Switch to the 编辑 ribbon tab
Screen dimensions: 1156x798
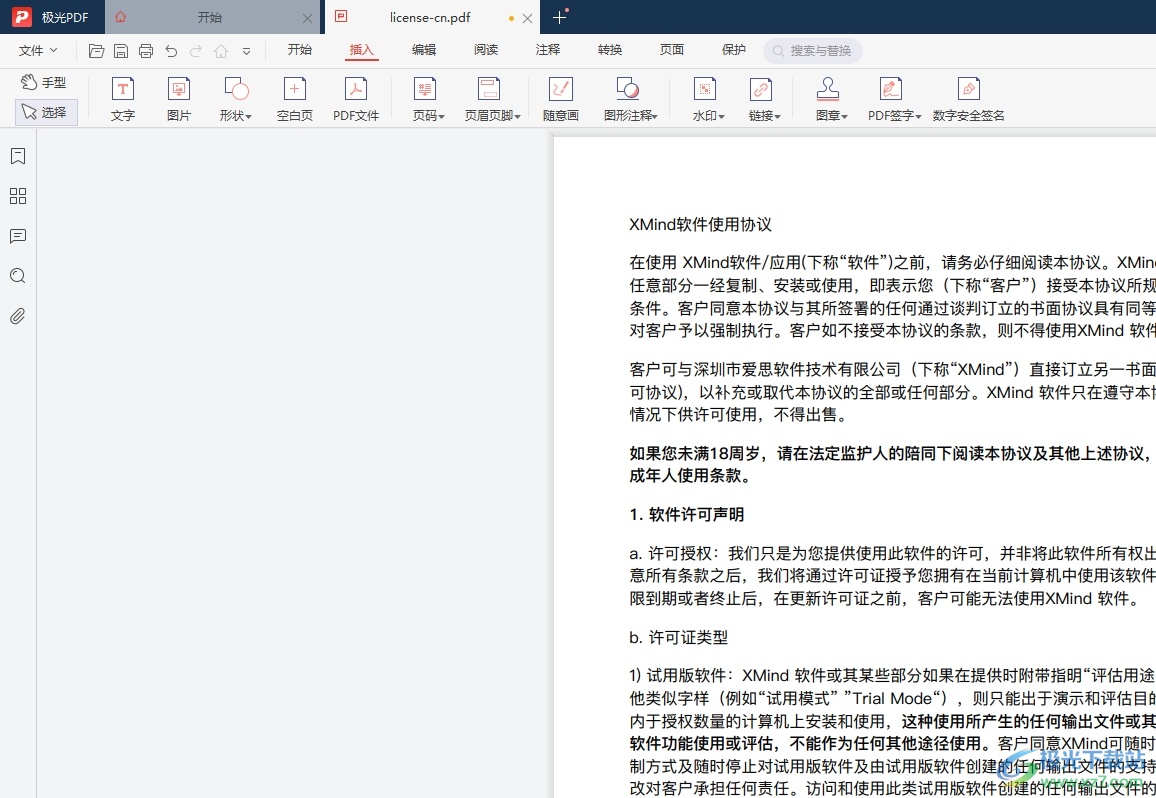click(x=424, y=49)
